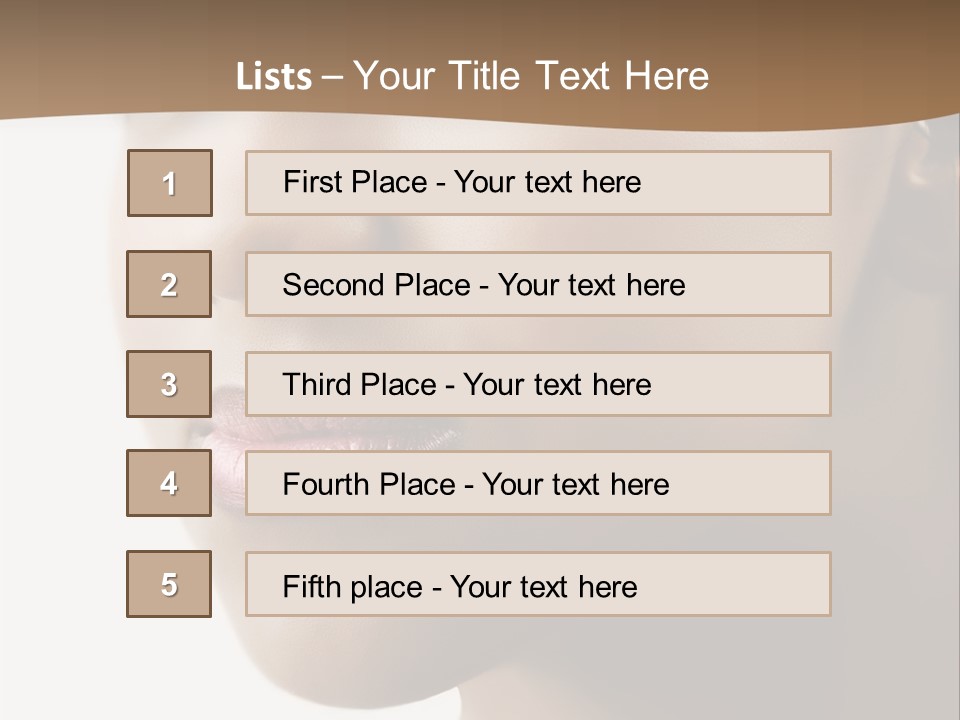Click the word Your in the heading
960x720 pixels.
(397, 77)
